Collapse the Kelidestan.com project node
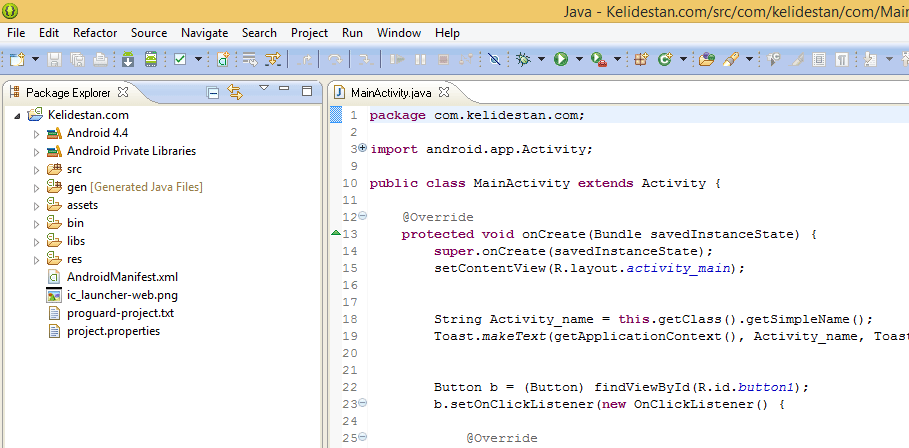This screenshot has width=909, height=448. (17, 116)
